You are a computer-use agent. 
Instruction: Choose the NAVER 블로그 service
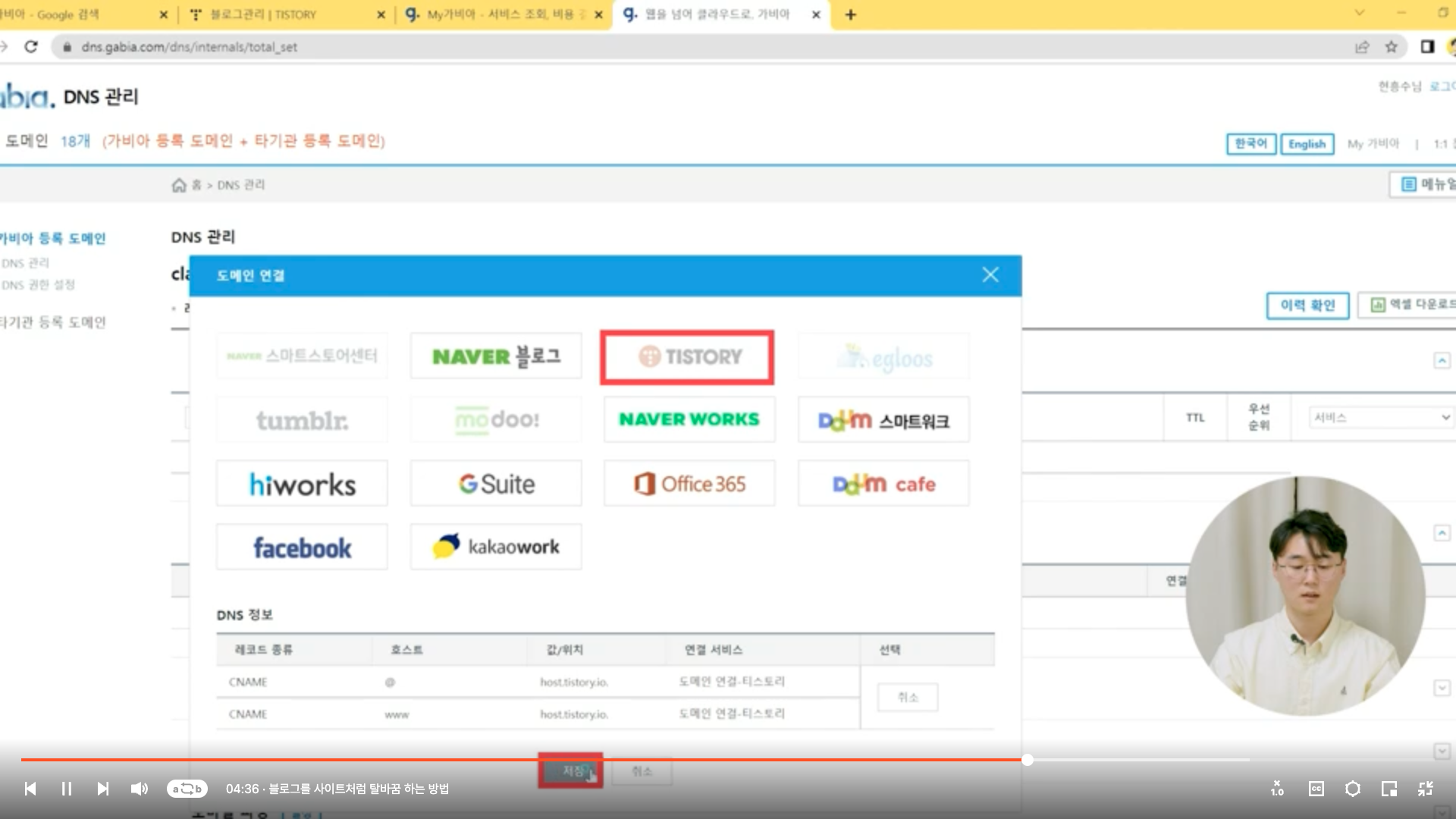click(x=496, y=356)
